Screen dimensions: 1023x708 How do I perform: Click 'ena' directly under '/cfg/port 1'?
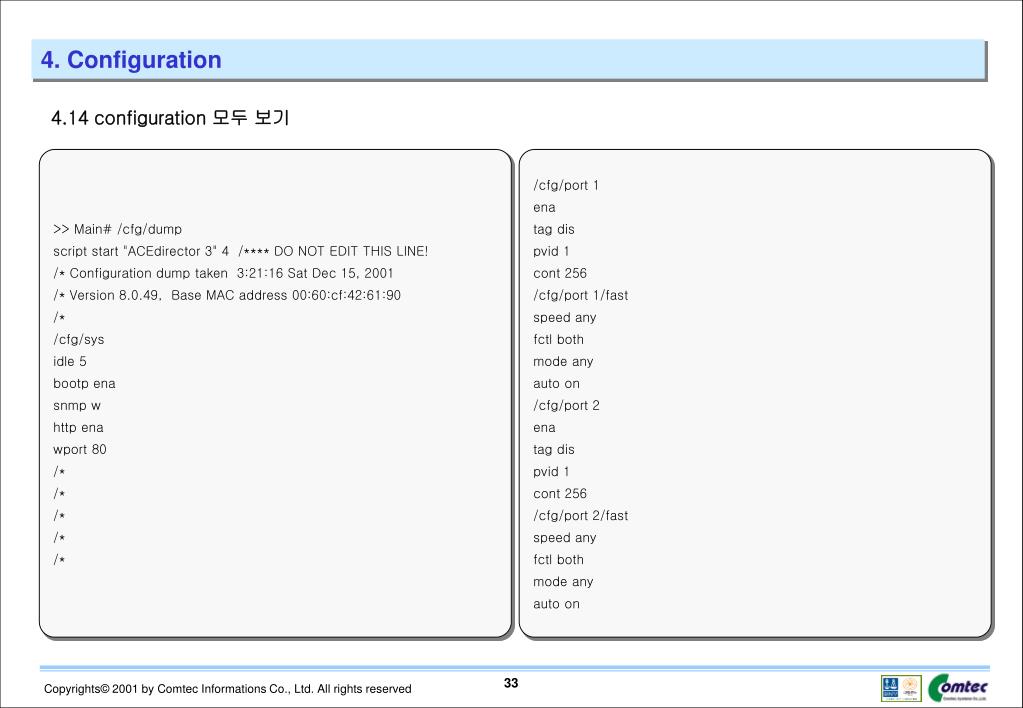click(544, 208)
